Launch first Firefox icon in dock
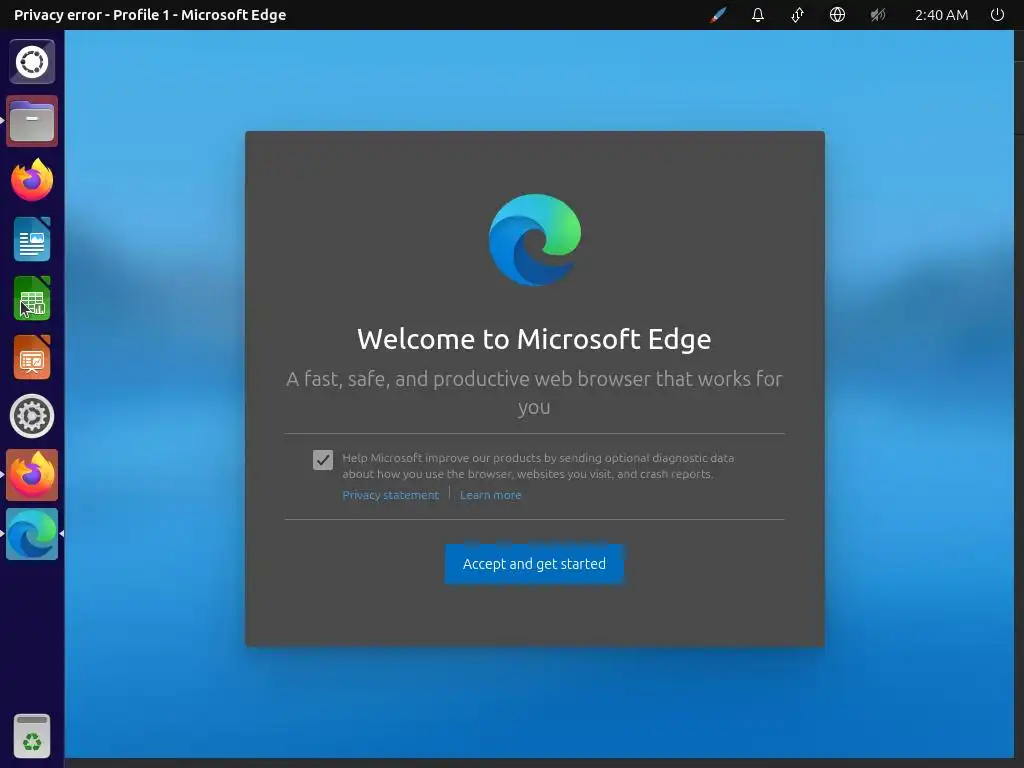The height and width of the screenshot is (768, 1024). point(32,180)
